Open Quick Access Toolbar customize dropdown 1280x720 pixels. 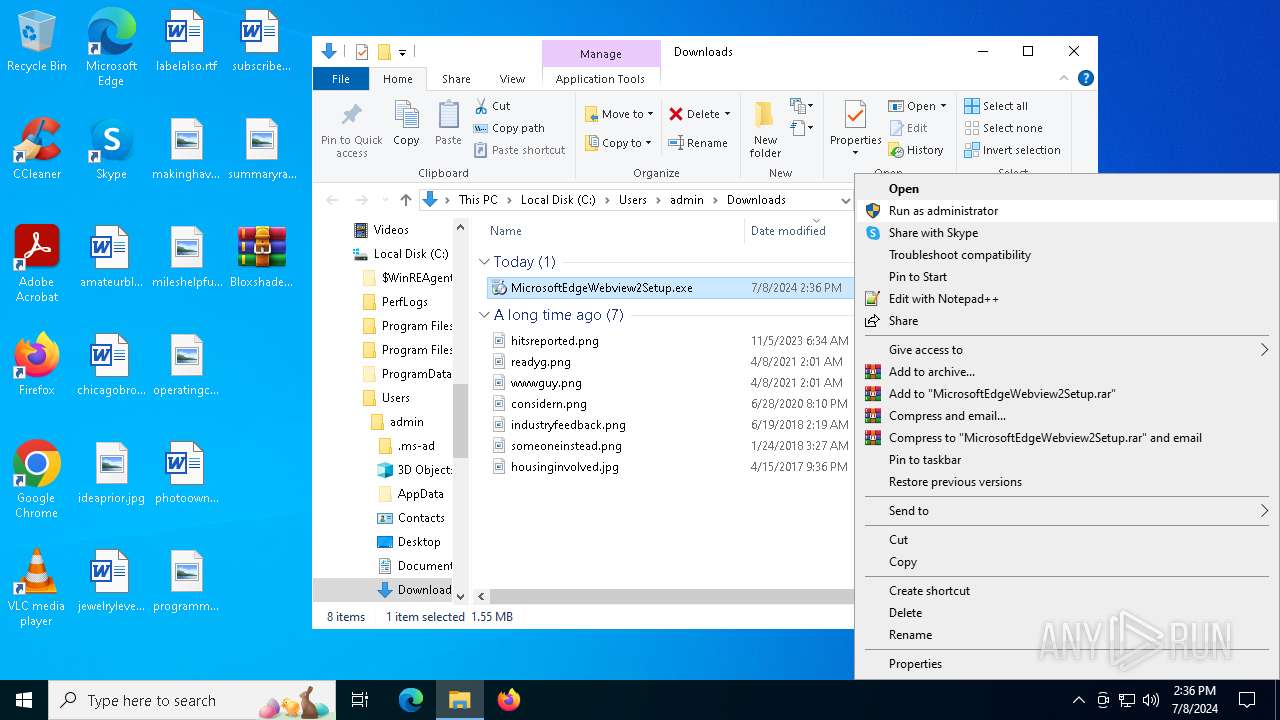pos(403,52)
